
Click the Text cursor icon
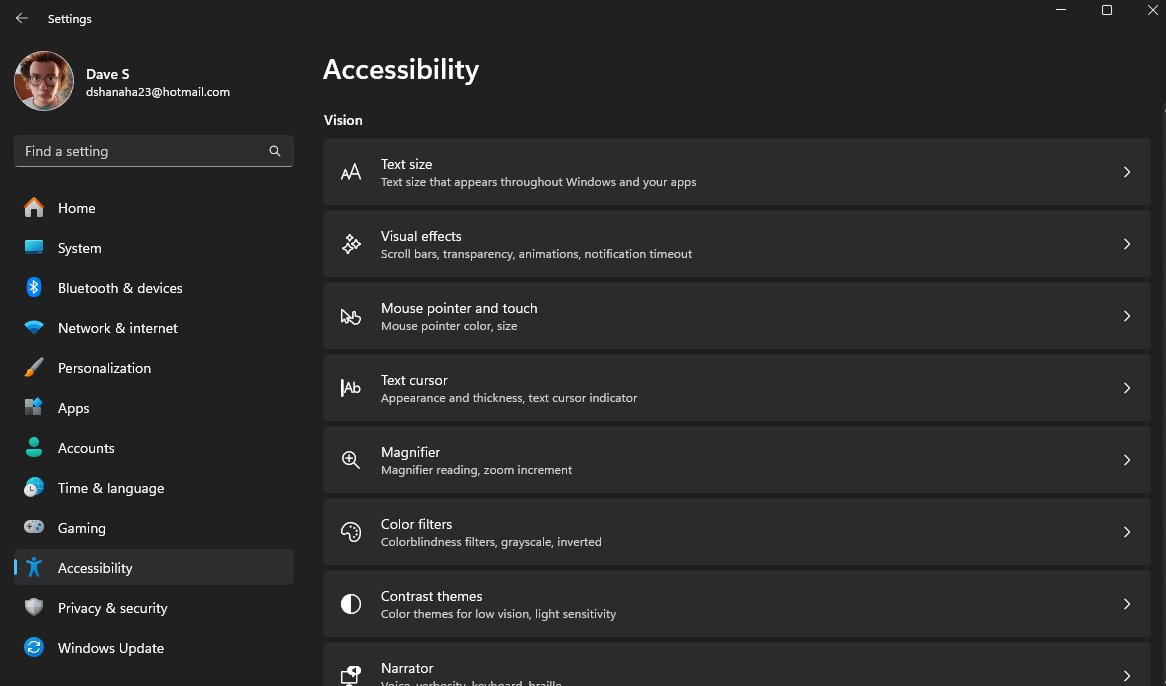[x=351, y=388]
